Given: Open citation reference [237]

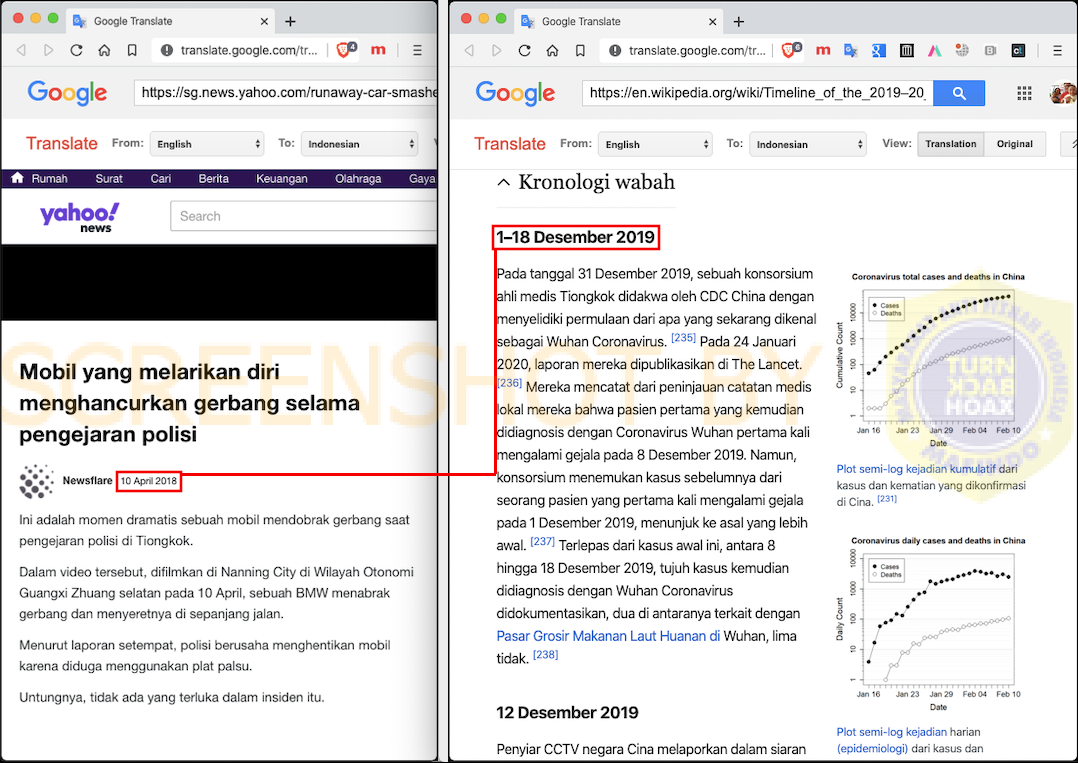Looking at the screenshot, I should pos(542,542).
